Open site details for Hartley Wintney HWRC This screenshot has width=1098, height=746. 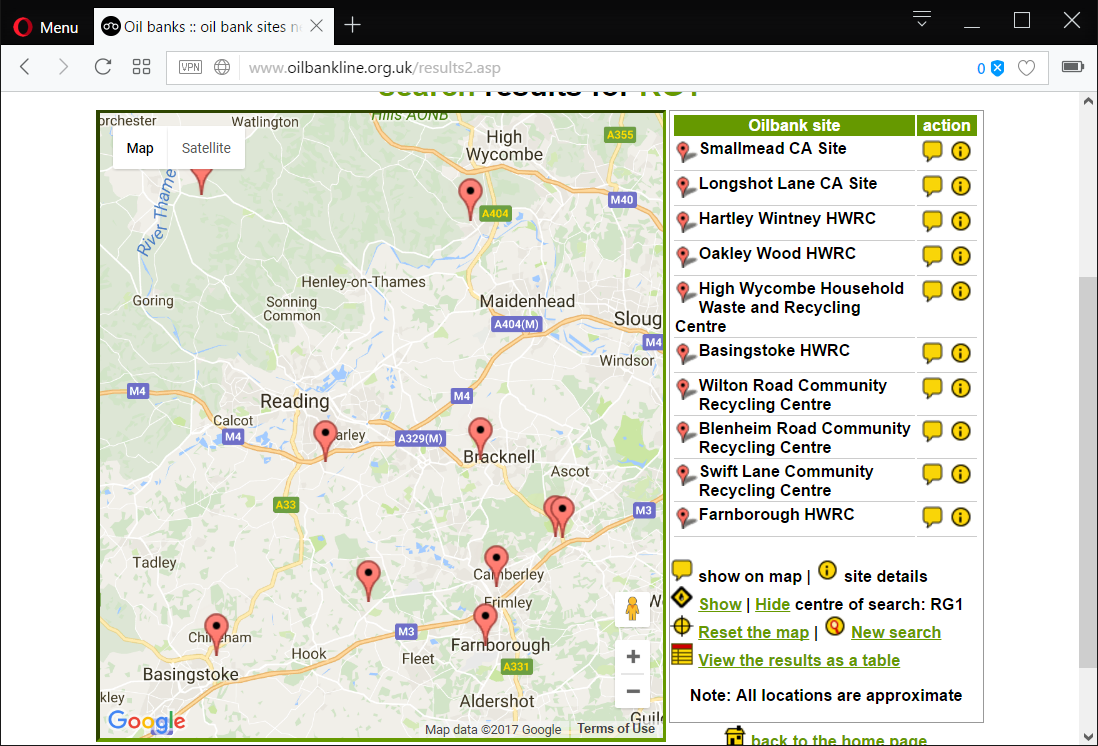click(961, 221)
